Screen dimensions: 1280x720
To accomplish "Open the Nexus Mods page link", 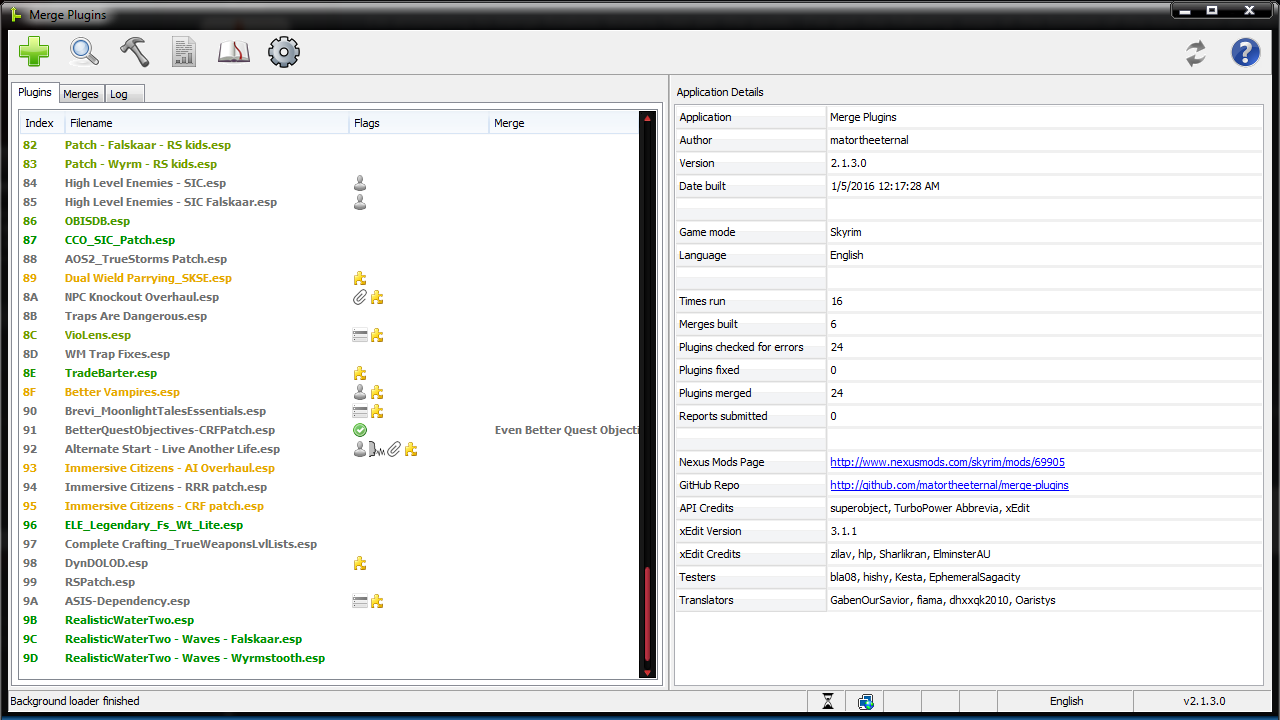I will click(x=947, y=462).
